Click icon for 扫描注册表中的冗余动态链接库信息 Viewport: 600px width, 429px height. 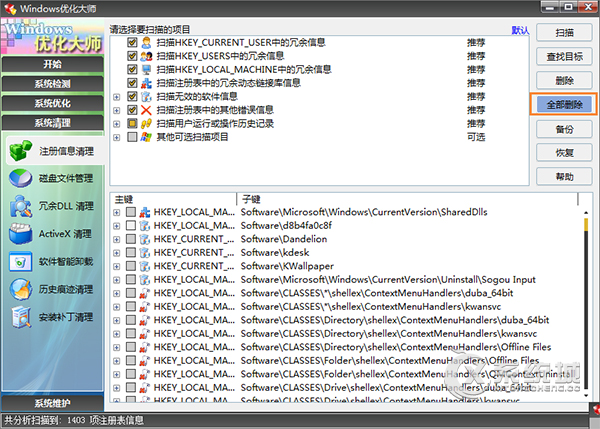click(146, 83)
